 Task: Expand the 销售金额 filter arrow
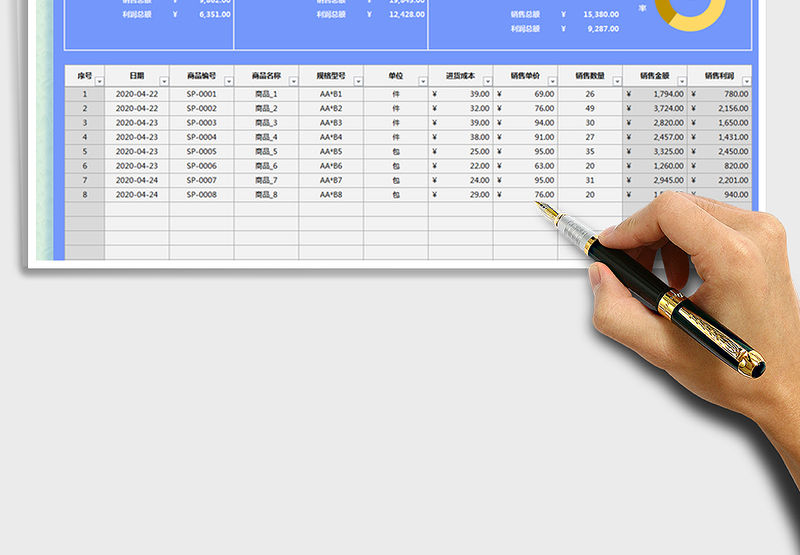pos(681,82)
